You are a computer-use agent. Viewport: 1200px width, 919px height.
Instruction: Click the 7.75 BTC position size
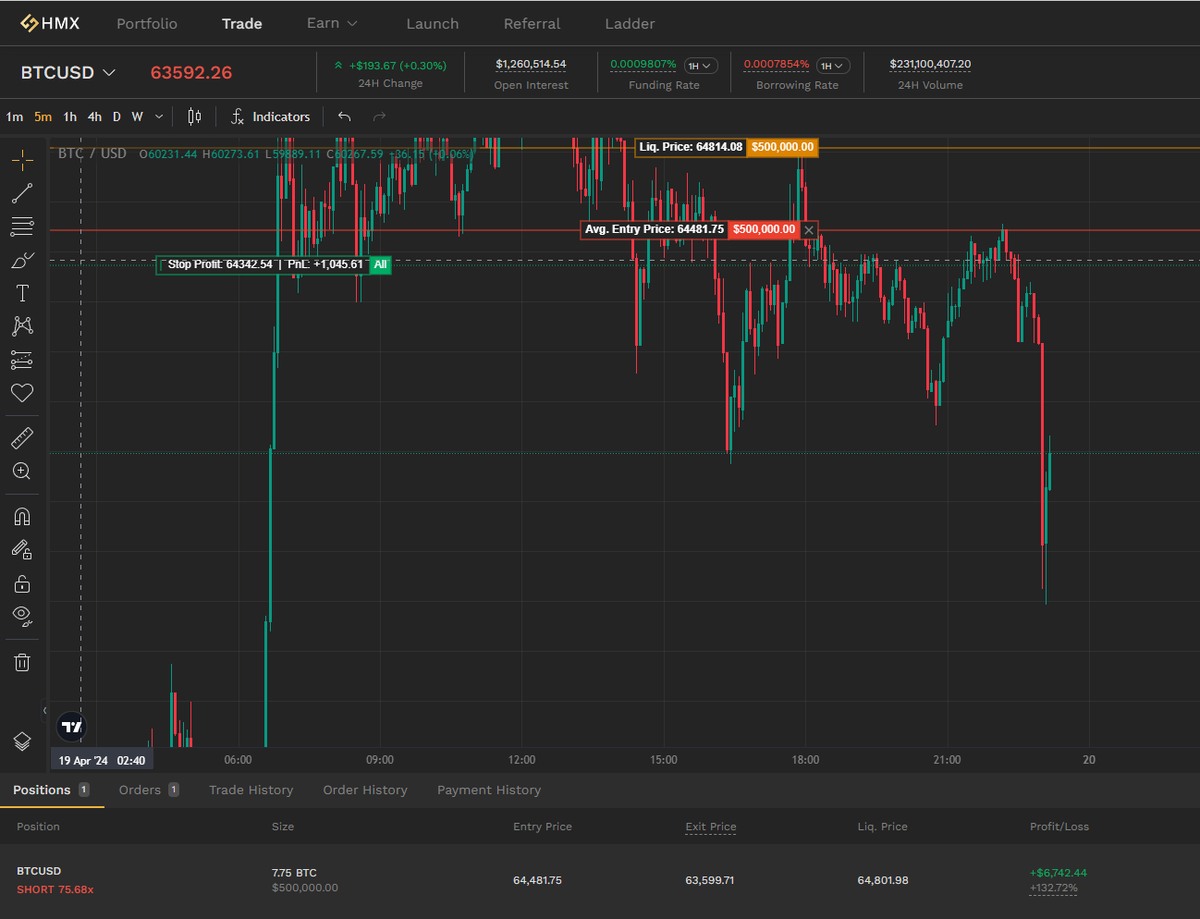[x=294, y=873]
